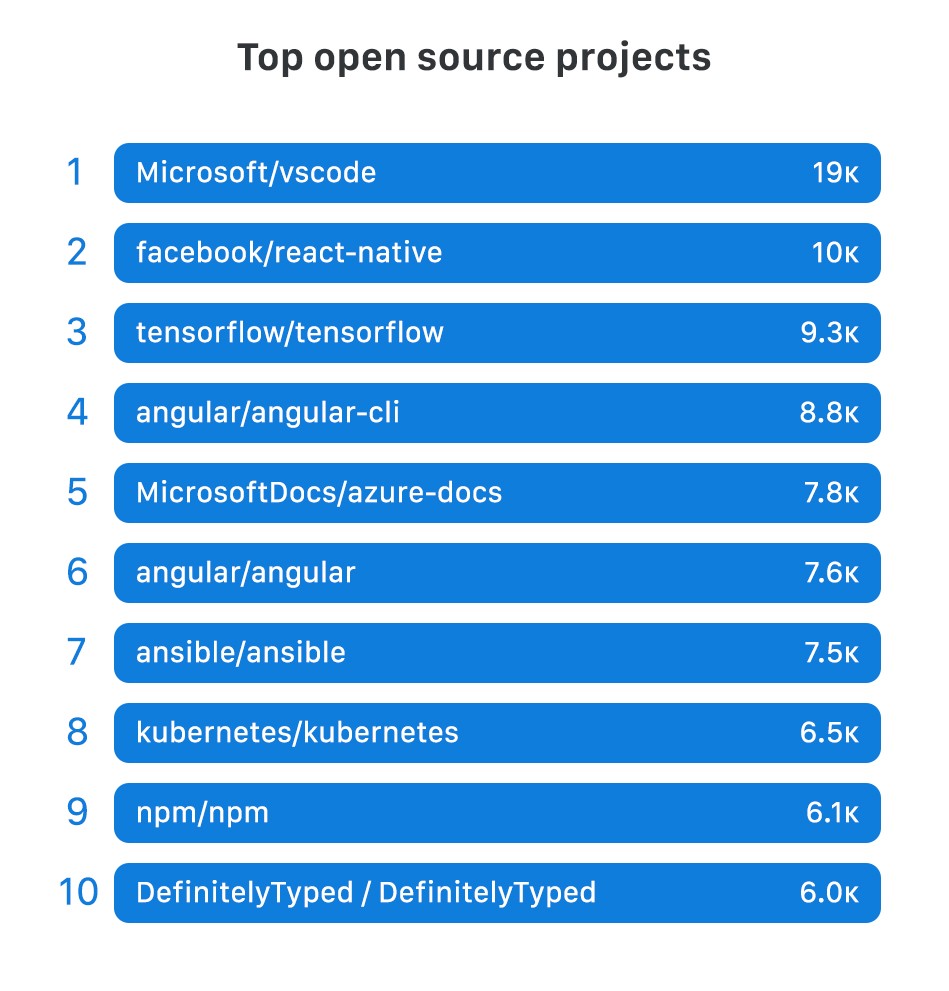Click the rank number 1
The height and width of the screenshot is (991, 949).
point(74,173)
